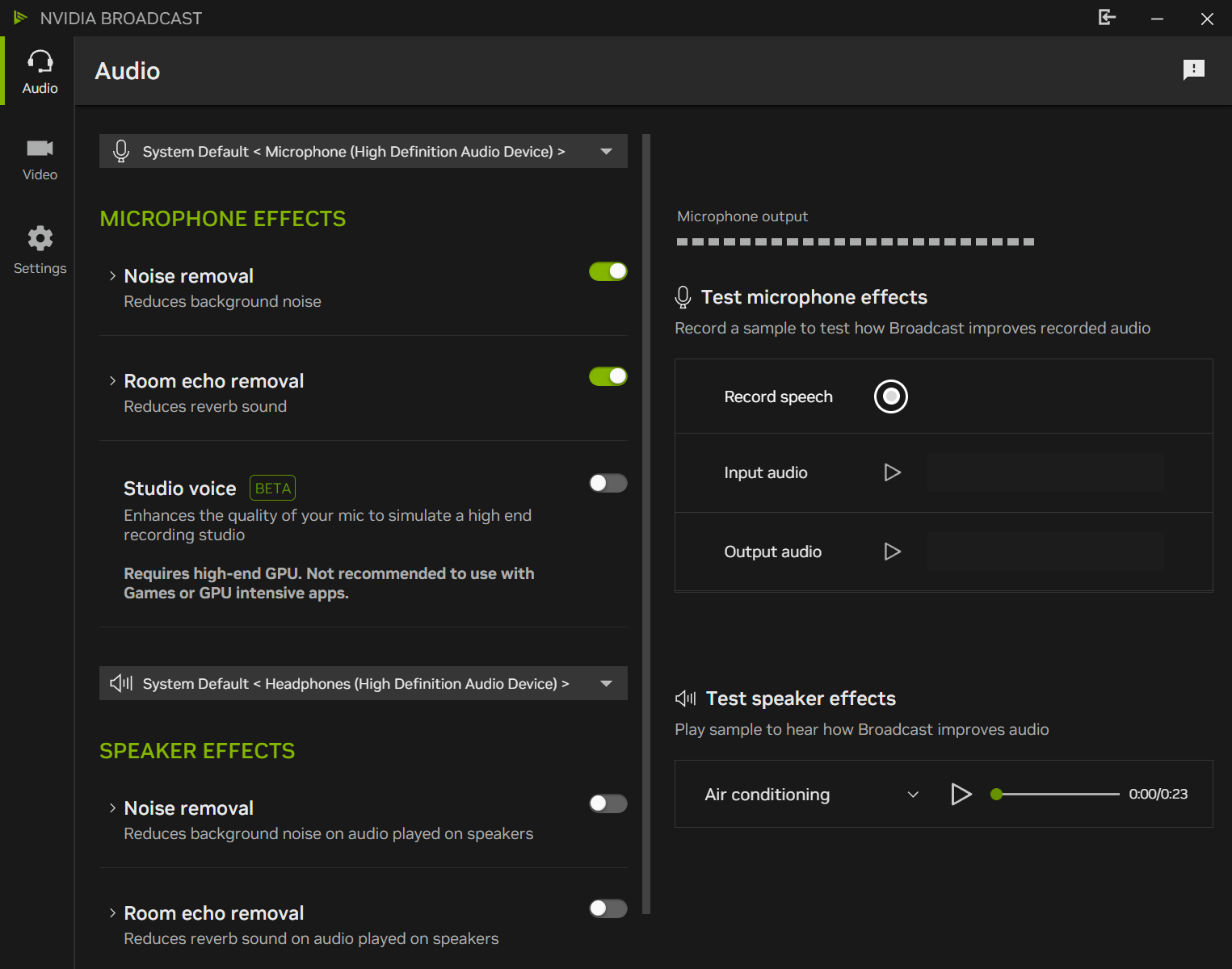Open the microphone device dropdown
Viewport: 1232px width, 969px height.
tap(606, 151)
